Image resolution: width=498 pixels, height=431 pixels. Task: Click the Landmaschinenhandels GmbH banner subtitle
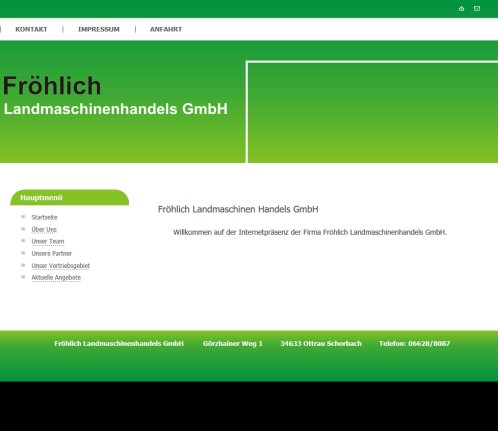coord(116,109)
